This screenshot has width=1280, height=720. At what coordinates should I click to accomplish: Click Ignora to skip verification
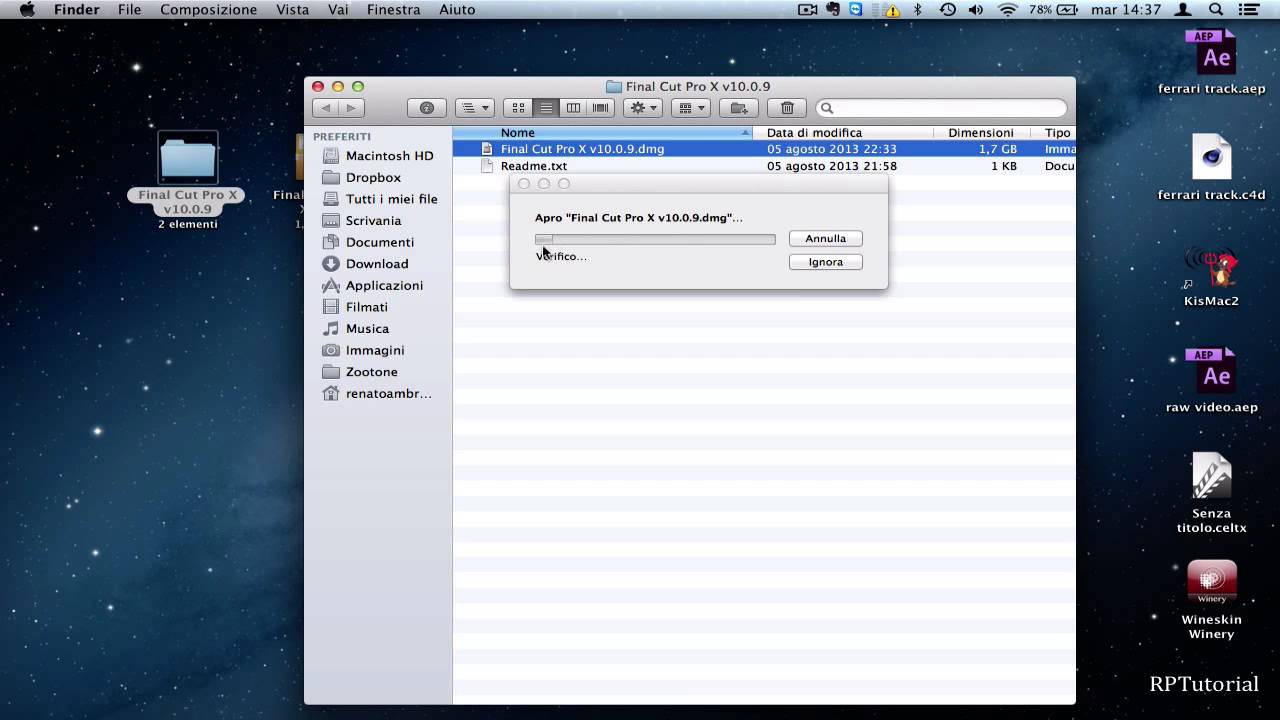(x=826, y=262)
